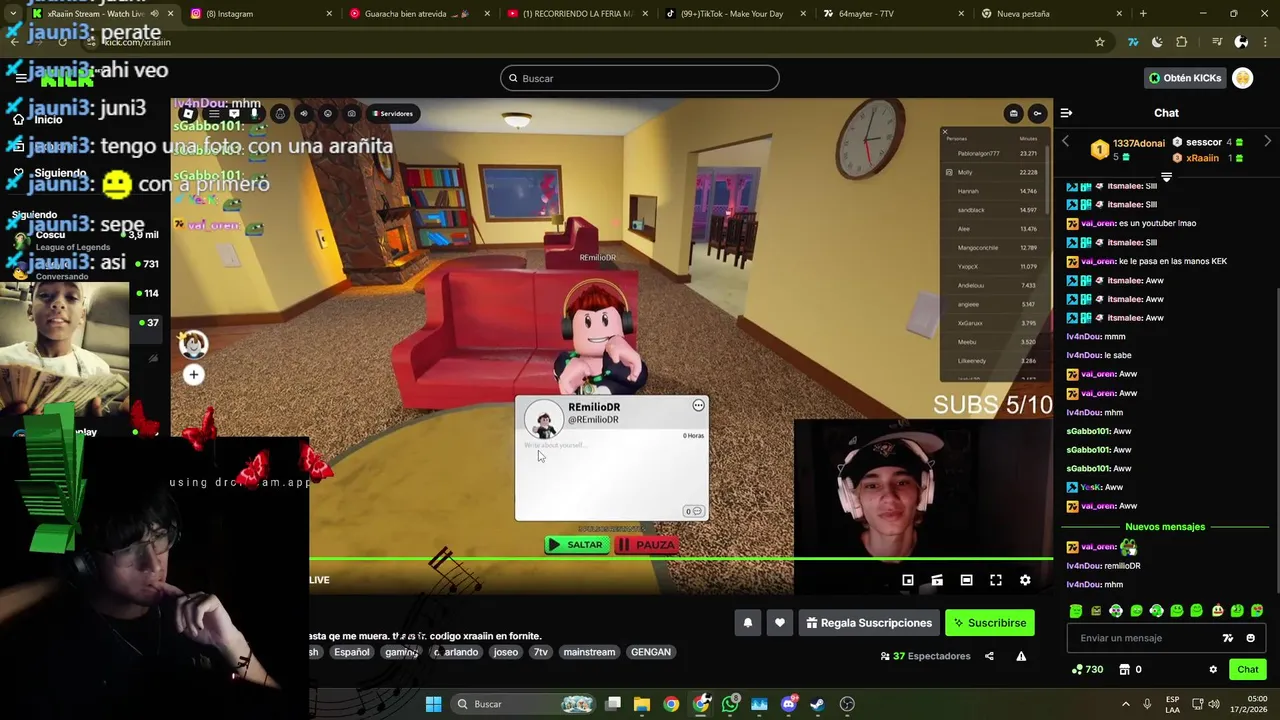Click the Español tag
The image size is (1280, 720).
click(x=352, y=652)
